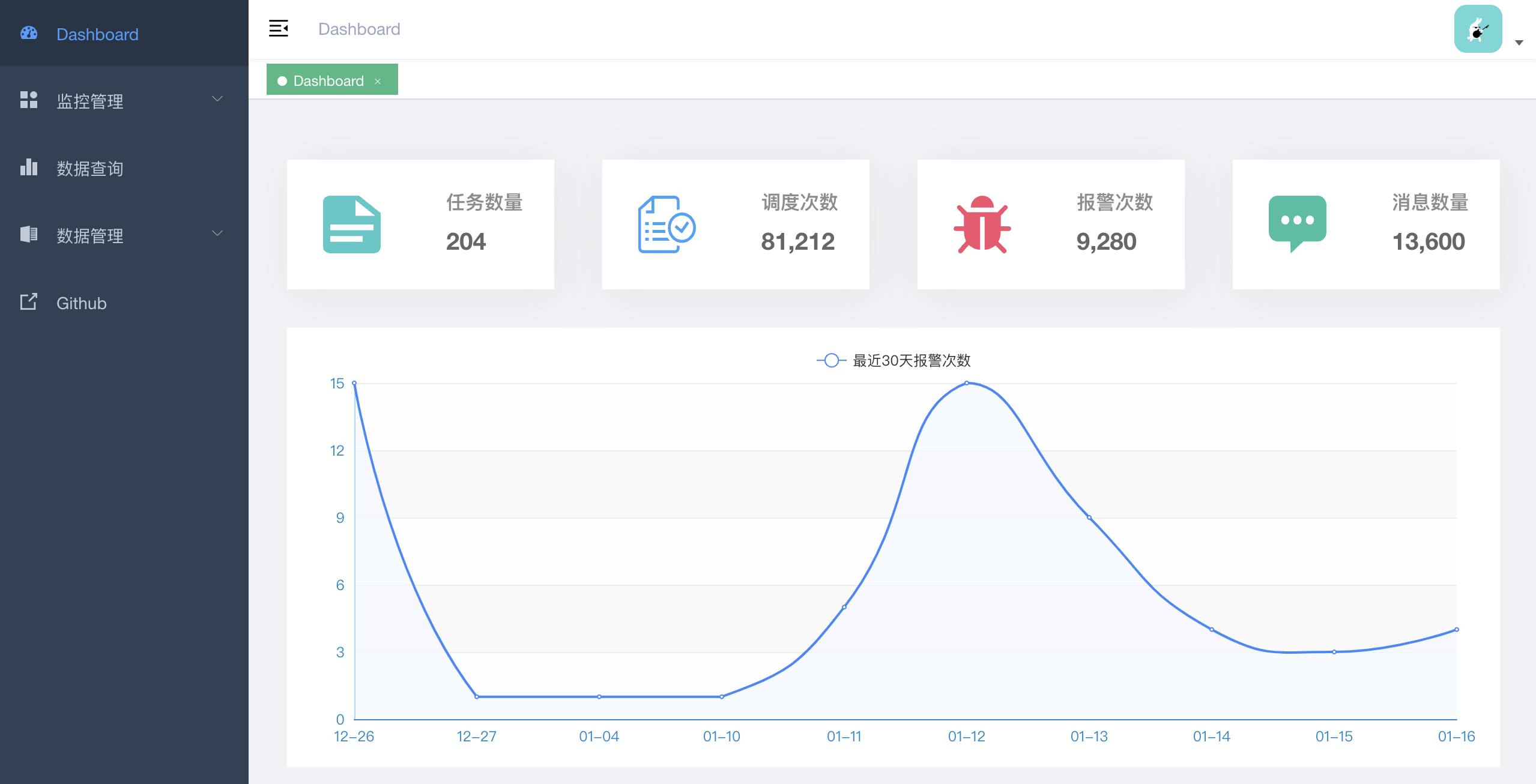Click the user avatar image
Screen dimensions: 1536x784
coord(1478,29)
